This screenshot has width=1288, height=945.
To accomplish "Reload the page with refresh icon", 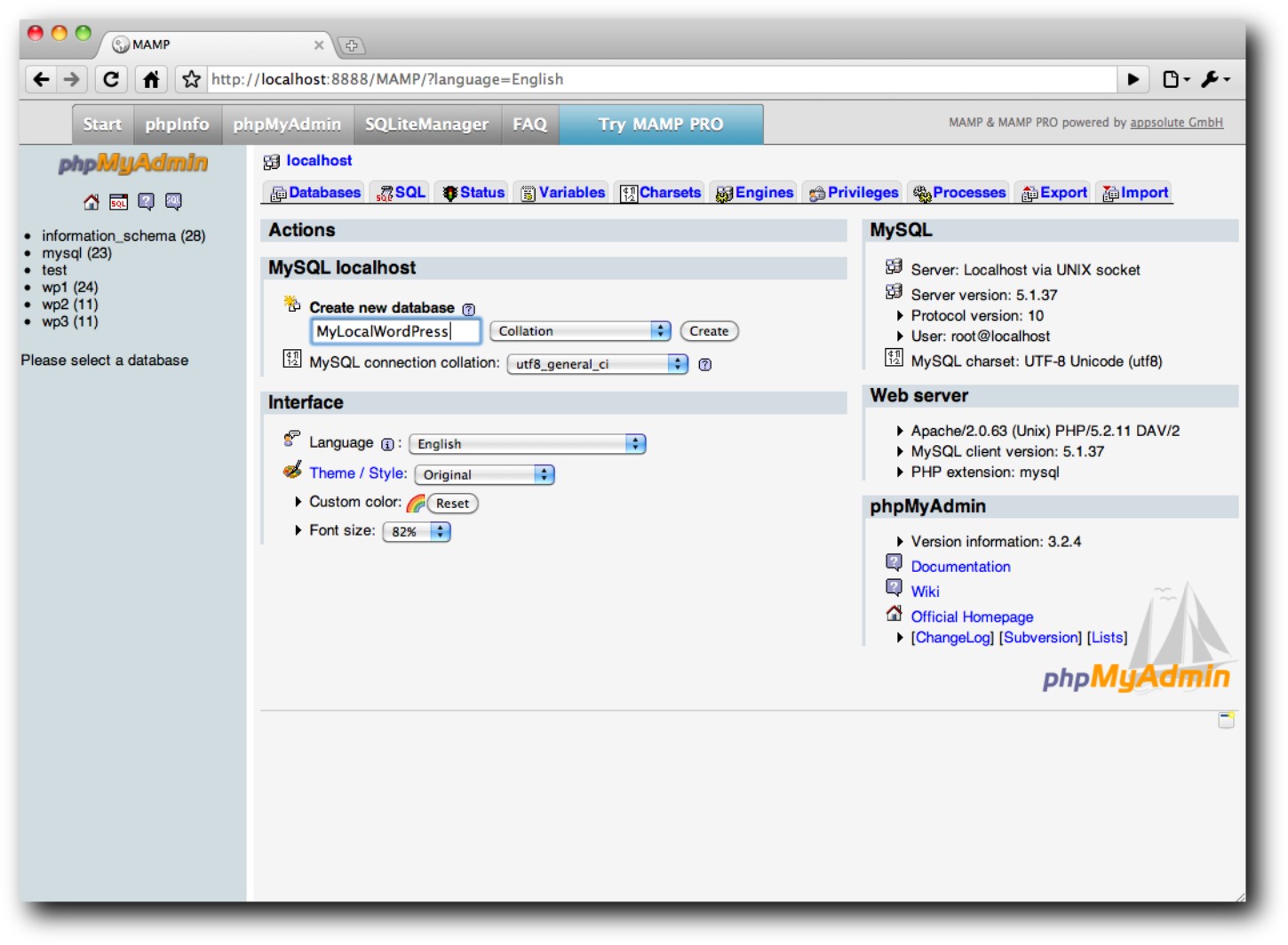I will pyautogui.click(x=111, y=80).
